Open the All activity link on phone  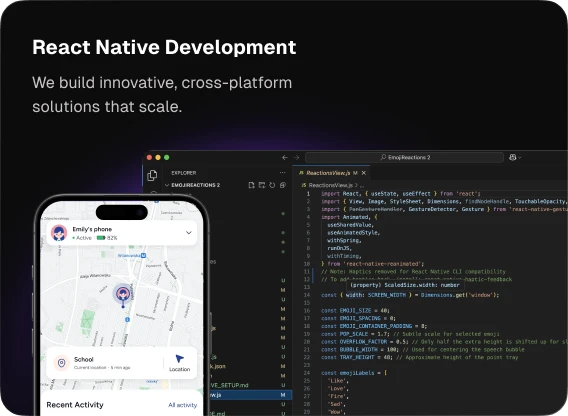pyautogui.click(x=183, y=405)
